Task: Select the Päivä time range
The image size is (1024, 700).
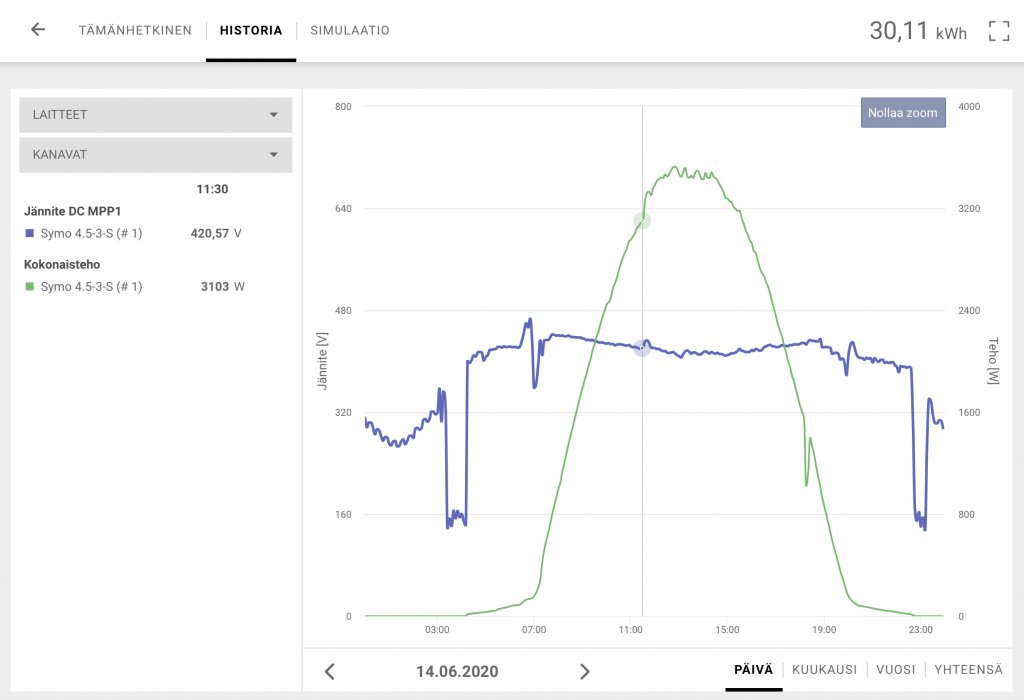Action: click(754, 670)
